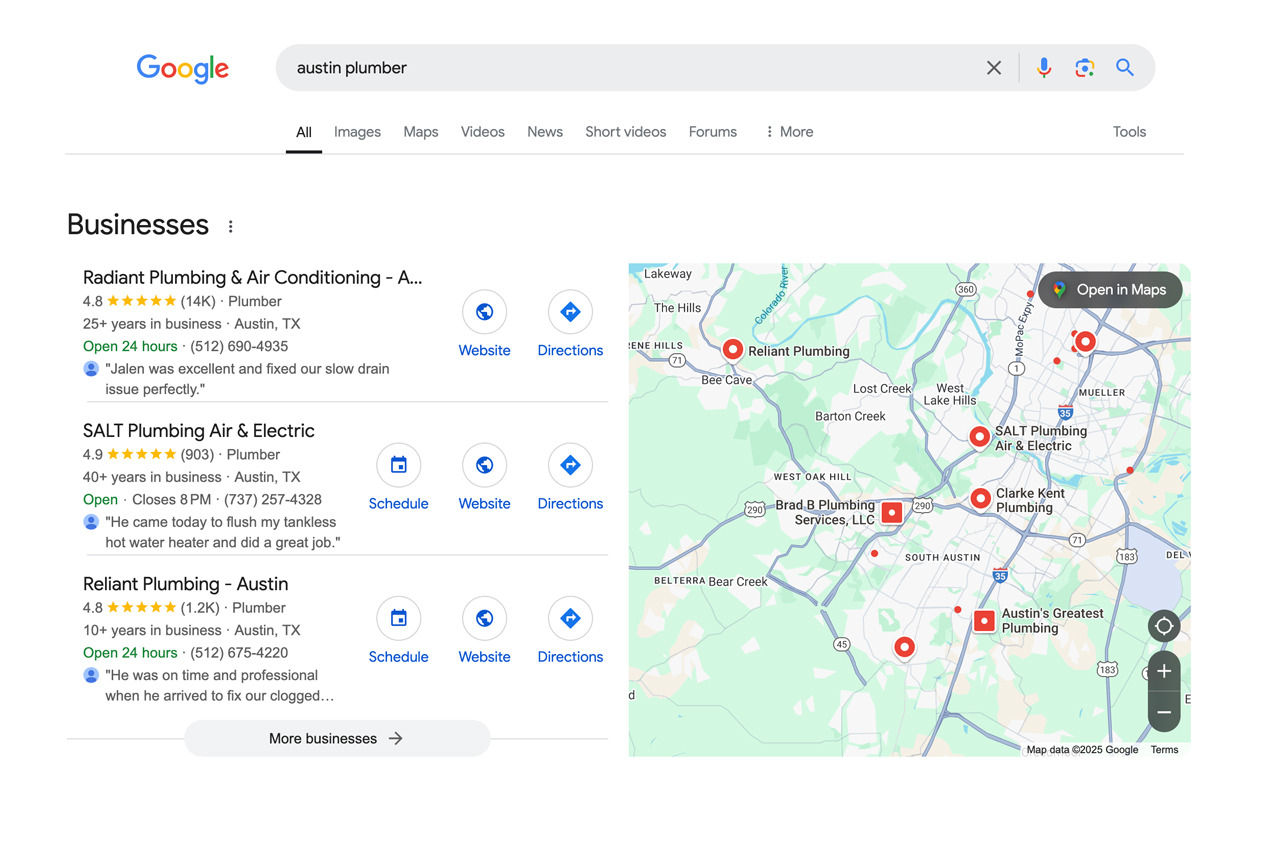Screen dimensions: 1280x853
Task: Open SALT Plumbing Air & Electric listing
Action: 199,431
